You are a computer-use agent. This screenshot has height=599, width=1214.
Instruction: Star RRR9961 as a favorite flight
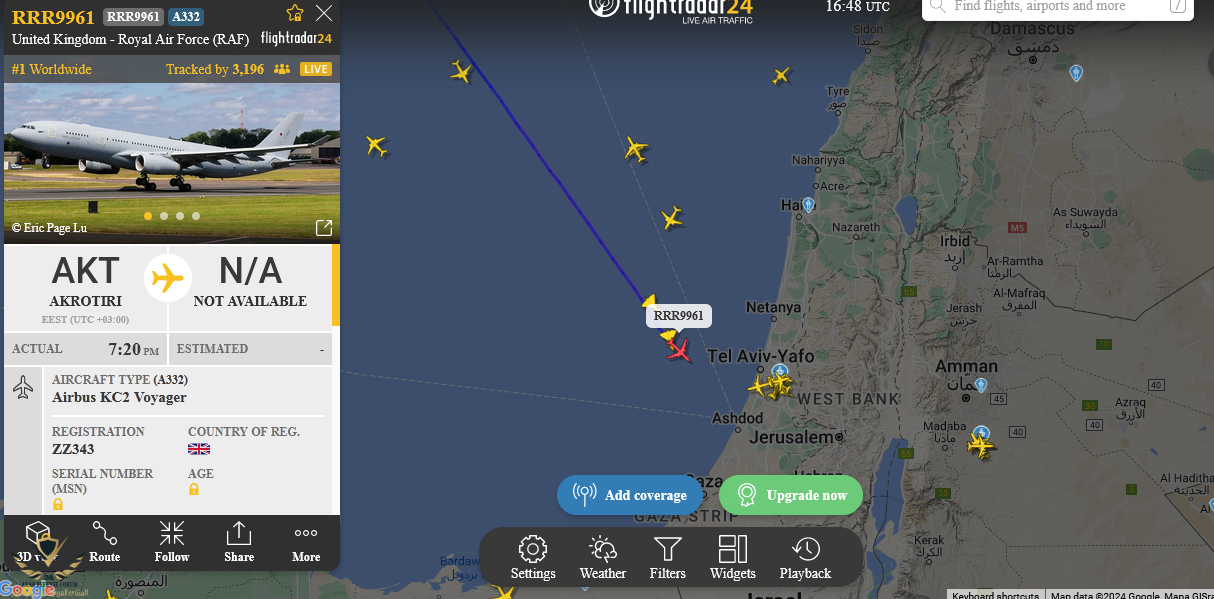295,13
